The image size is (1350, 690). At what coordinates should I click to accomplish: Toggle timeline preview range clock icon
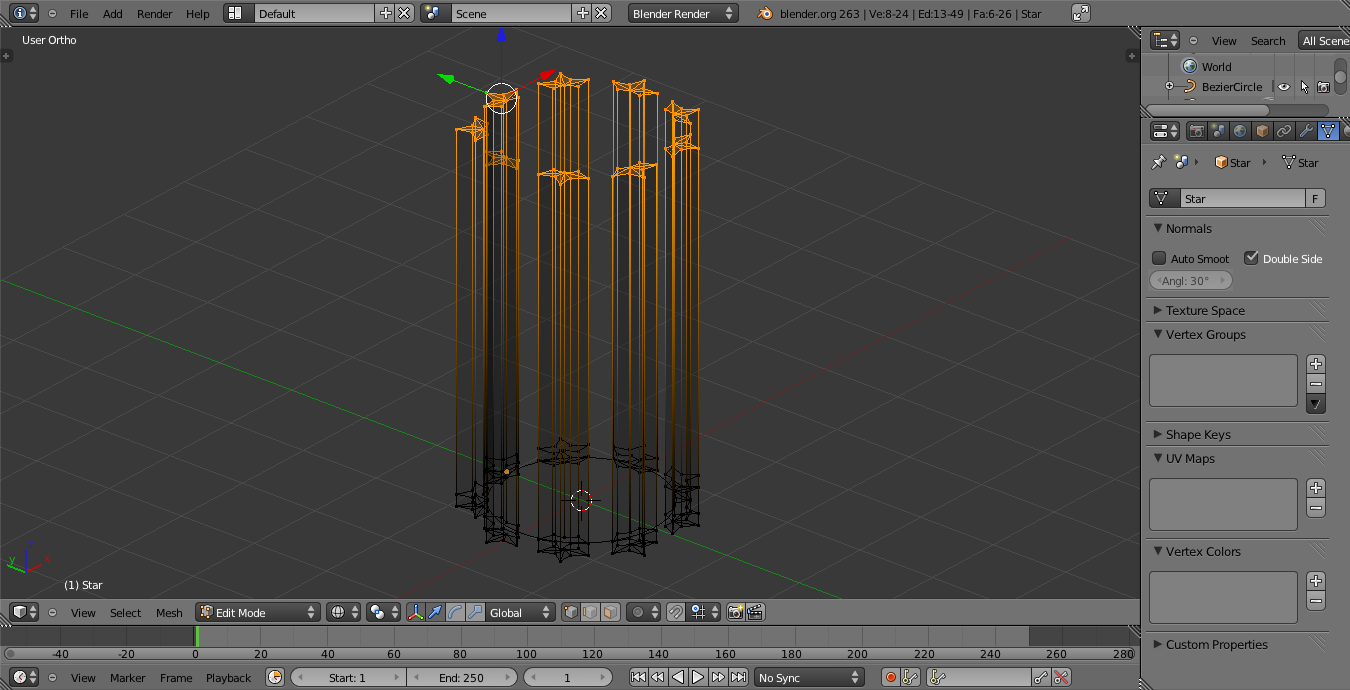[x=275, y=677]
